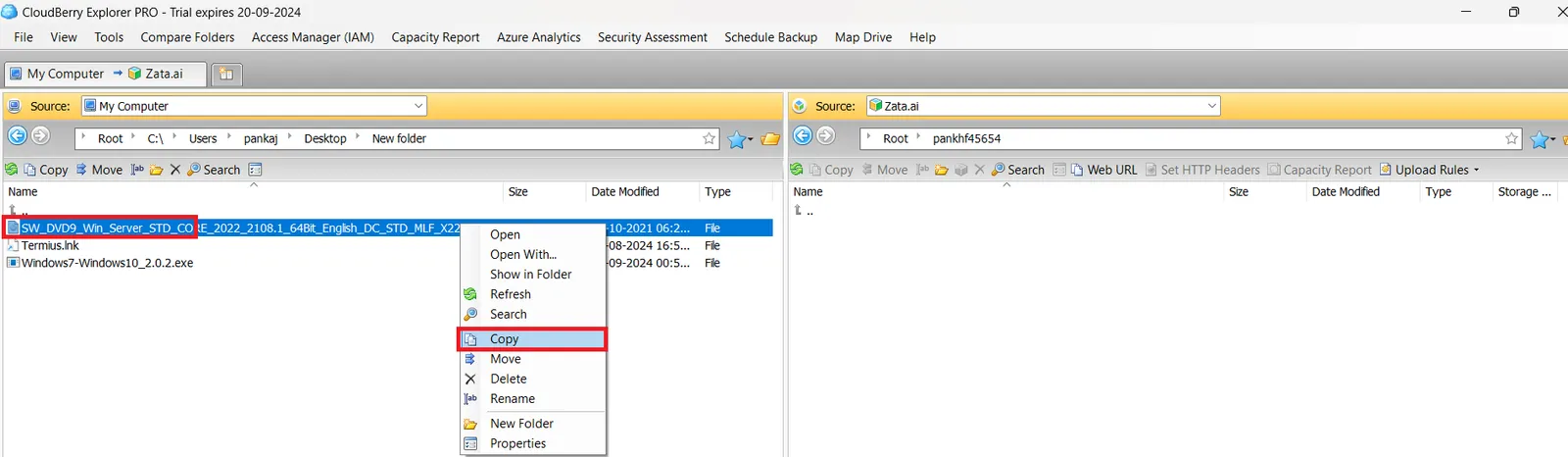The image size is (1568, 457).
Task: Open the Tools menu
Action: 109,37
